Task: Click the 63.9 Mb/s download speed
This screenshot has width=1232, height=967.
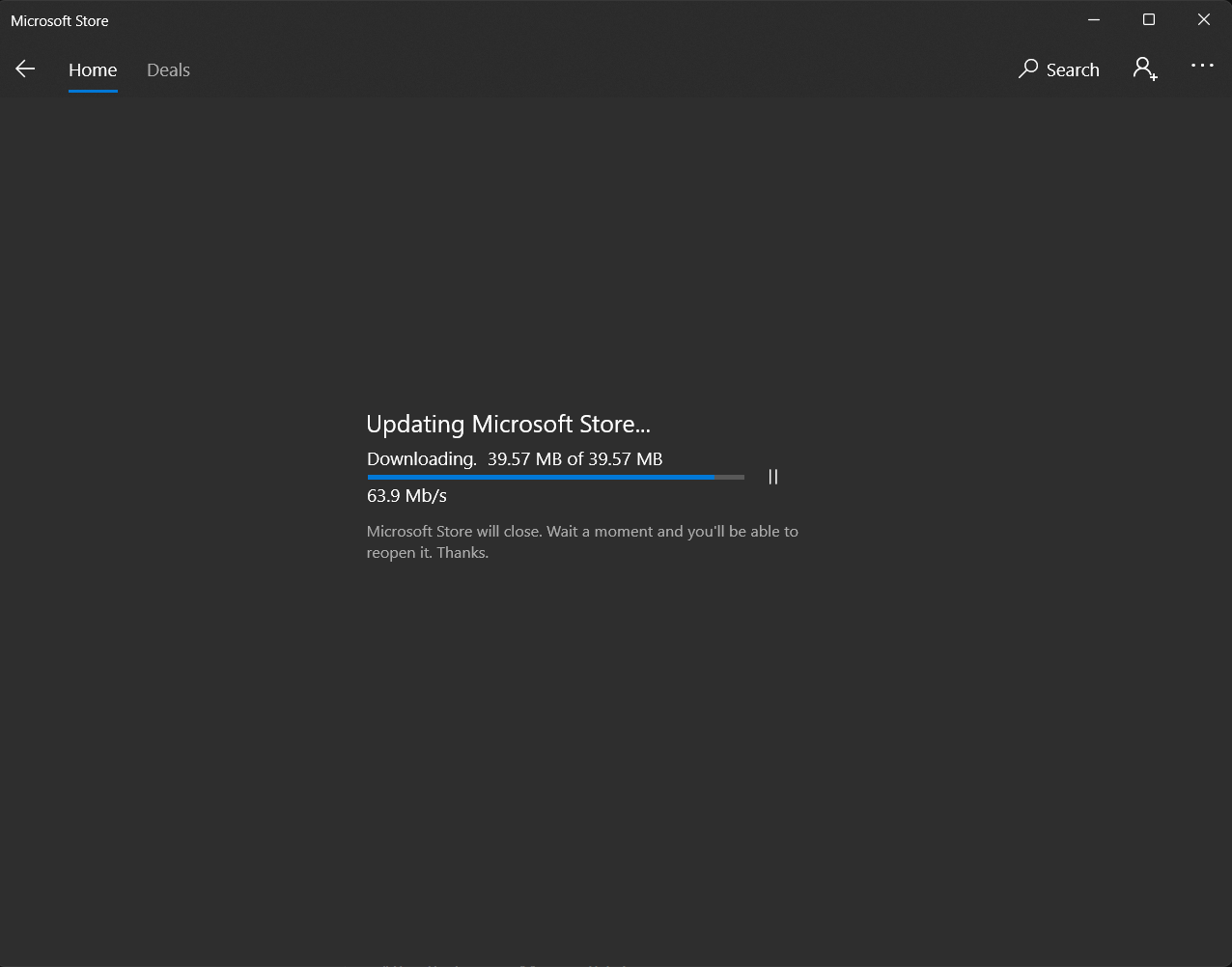Action: click(x=406, y=496)
